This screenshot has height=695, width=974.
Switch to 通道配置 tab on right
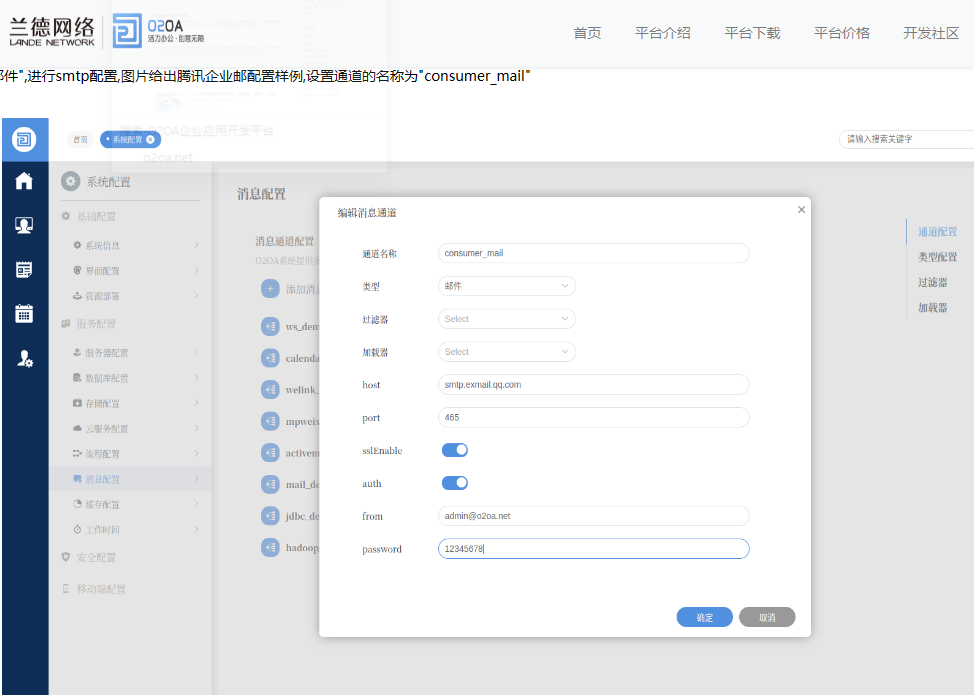937,232
